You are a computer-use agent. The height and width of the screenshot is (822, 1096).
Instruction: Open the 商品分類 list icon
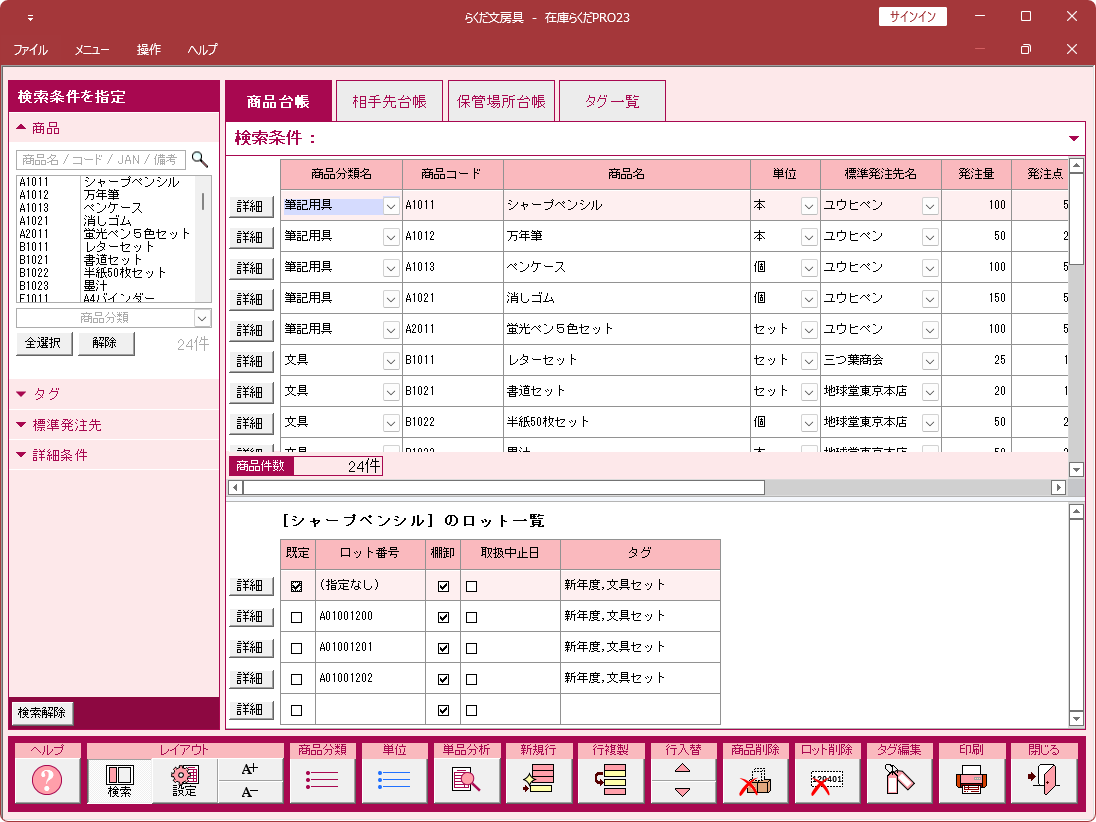322,779
